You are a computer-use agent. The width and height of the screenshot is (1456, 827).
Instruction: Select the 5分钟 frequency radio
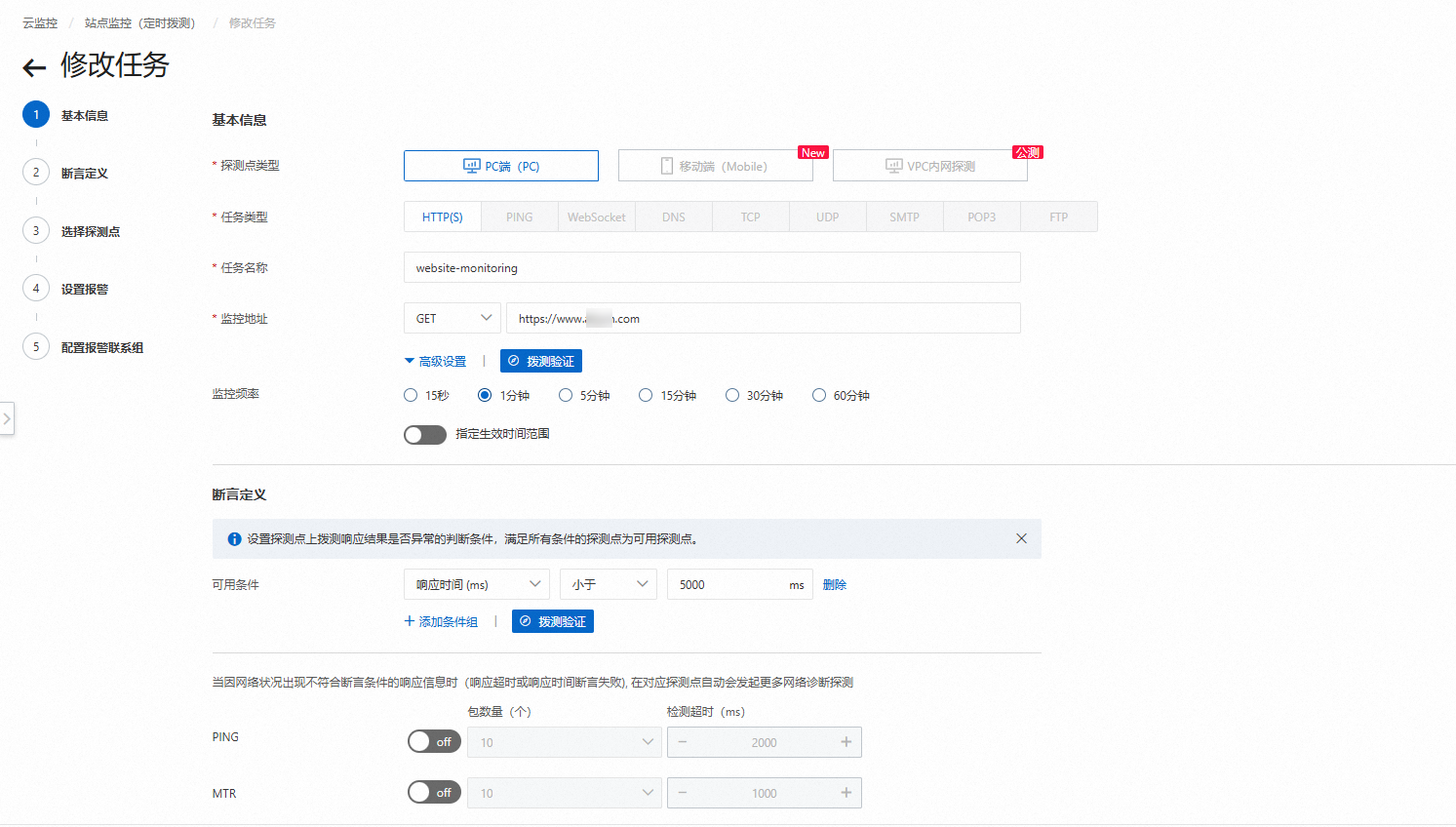pos(566,395)
